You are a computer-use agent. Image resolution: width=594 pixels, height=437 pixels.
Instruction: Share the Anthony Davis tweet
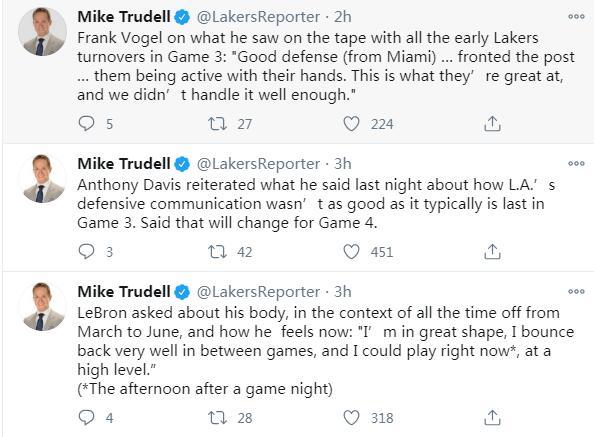(x=492, y=251)
